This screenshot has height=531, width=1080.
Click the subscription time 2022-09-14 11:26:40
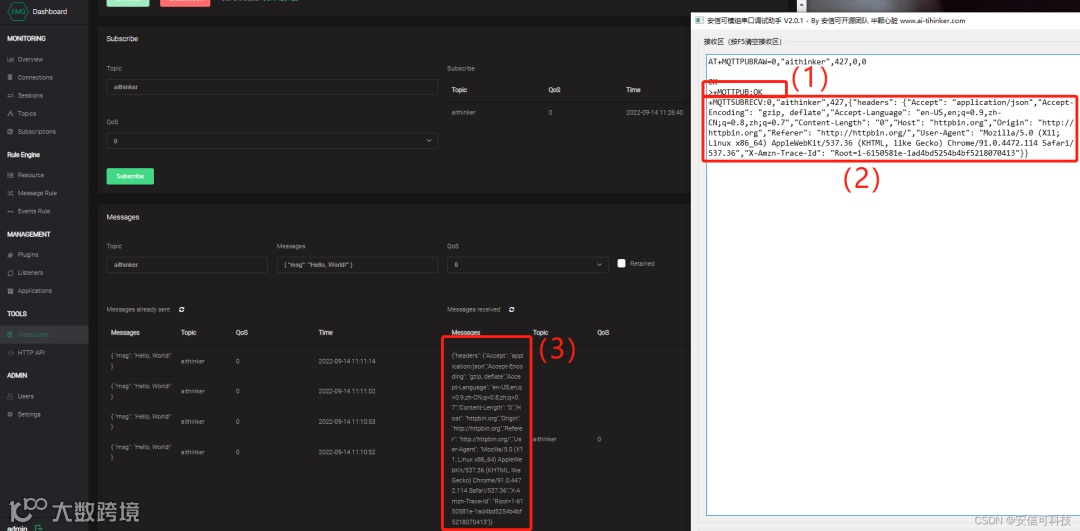[654, 112]
